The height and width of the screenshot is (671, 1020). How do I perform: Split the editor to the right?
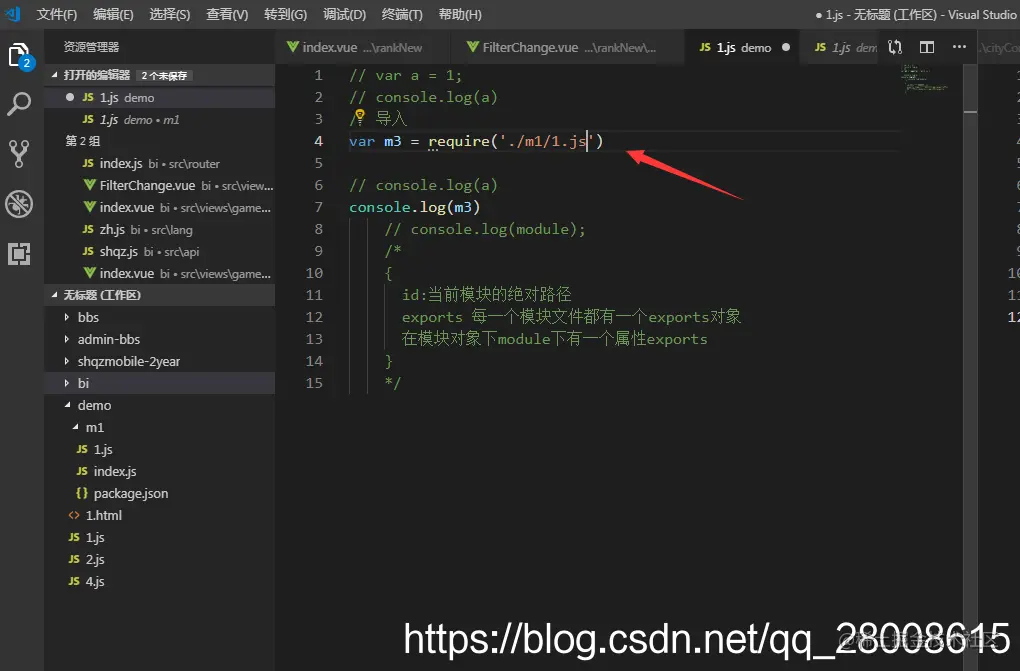pyautogui.click(x=926, y=47)
